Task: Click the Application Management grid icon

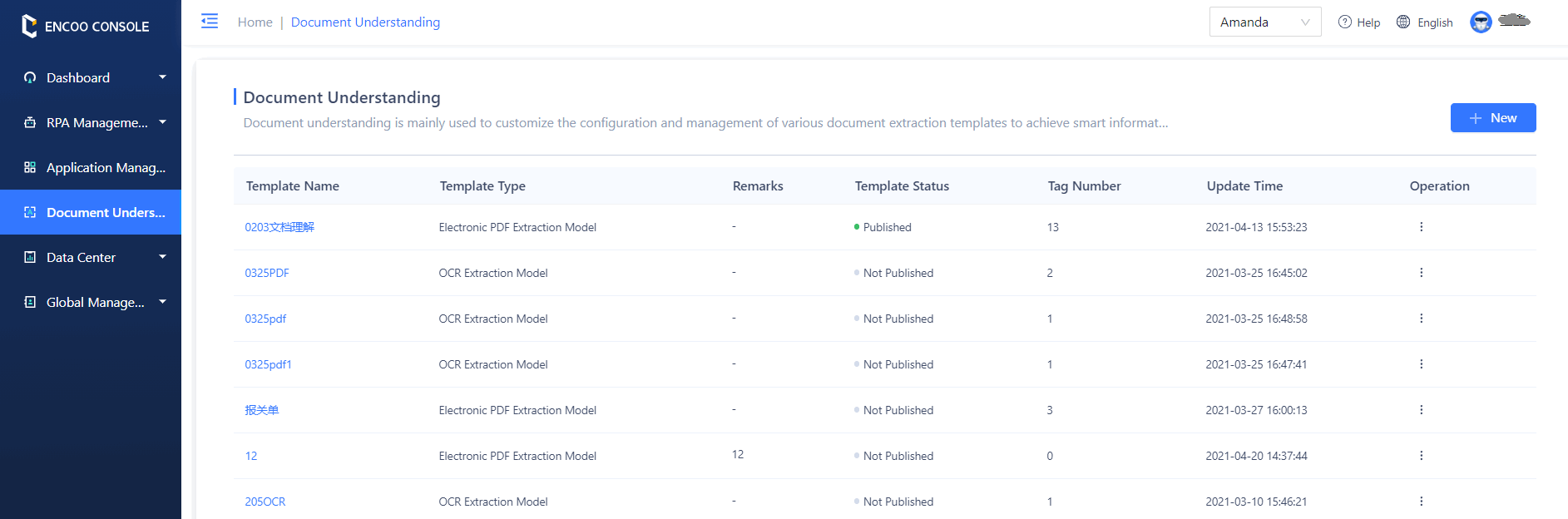Action: tap(30, 167)
